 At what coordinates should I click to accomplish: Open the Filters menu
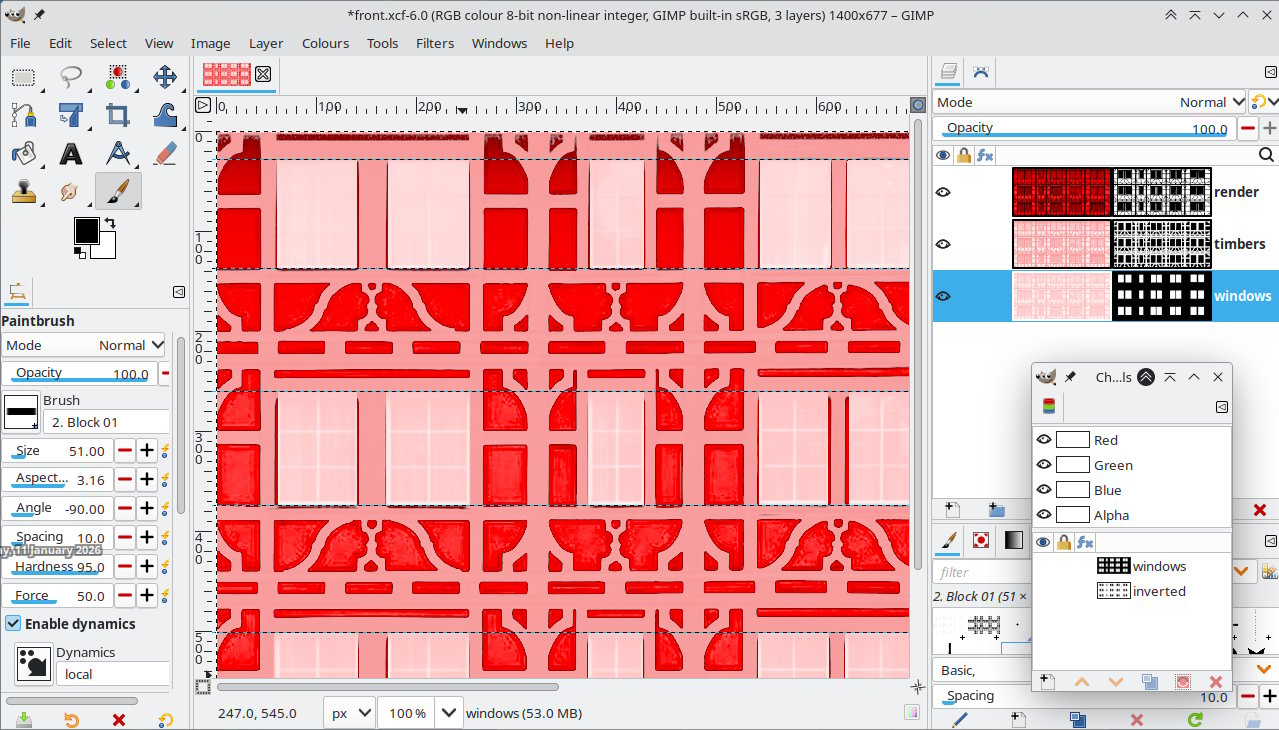[435, 43]
